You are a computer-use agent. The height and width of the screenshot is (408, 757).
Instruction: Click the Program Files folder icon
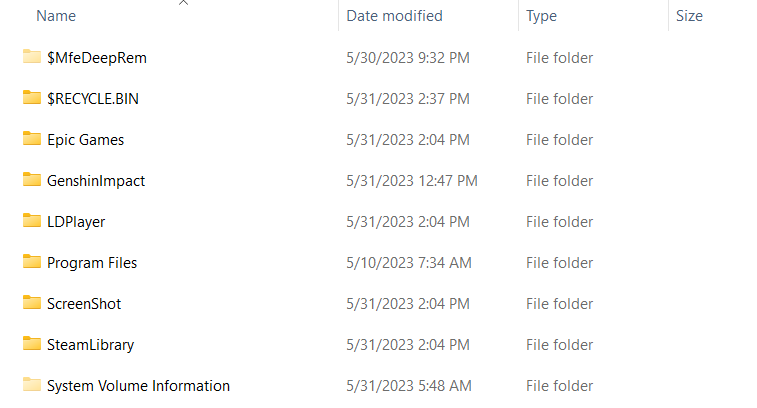(32, 262)
